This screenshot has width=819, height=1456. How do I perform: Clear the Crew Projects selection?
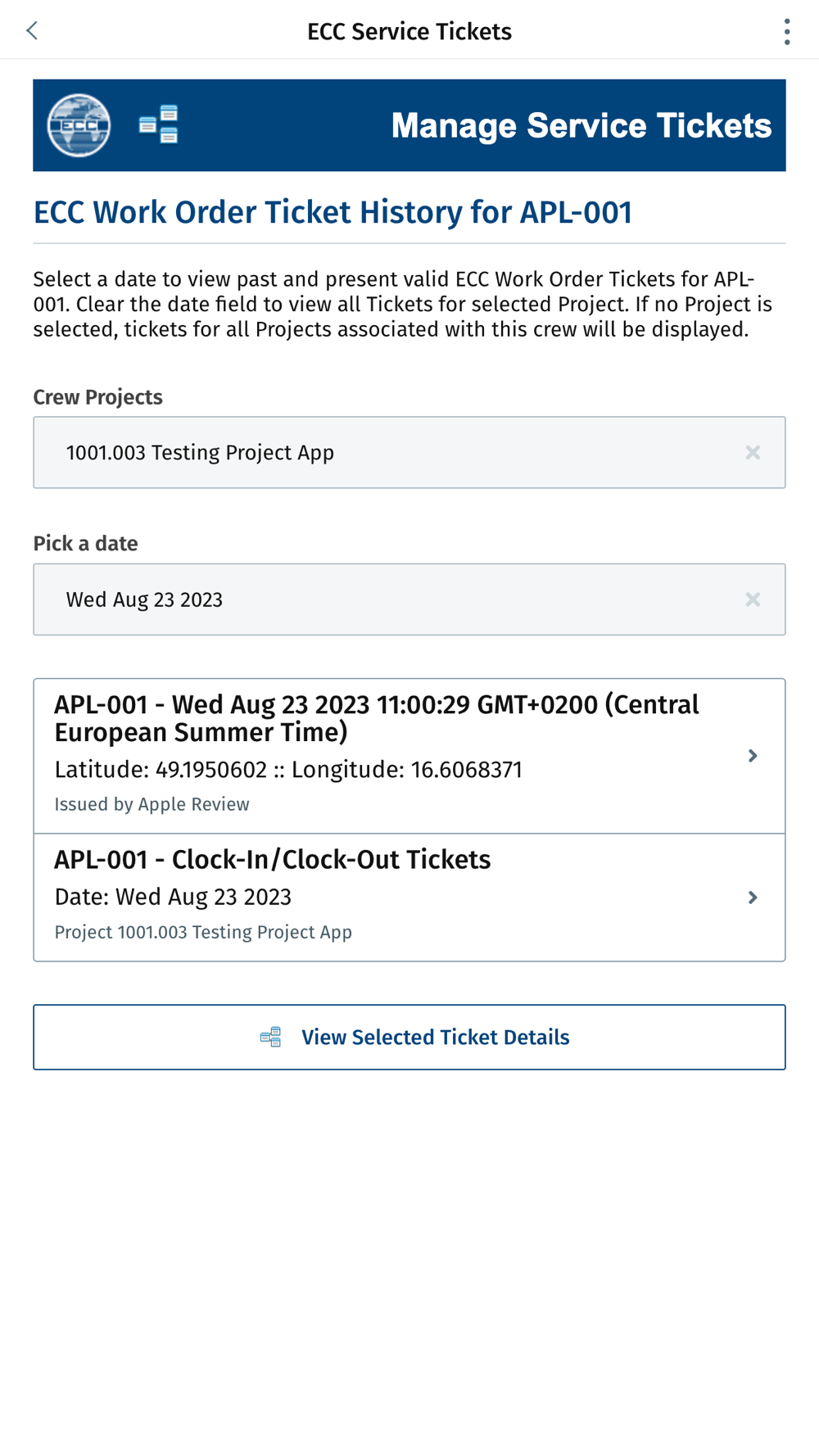click(753, 453)
